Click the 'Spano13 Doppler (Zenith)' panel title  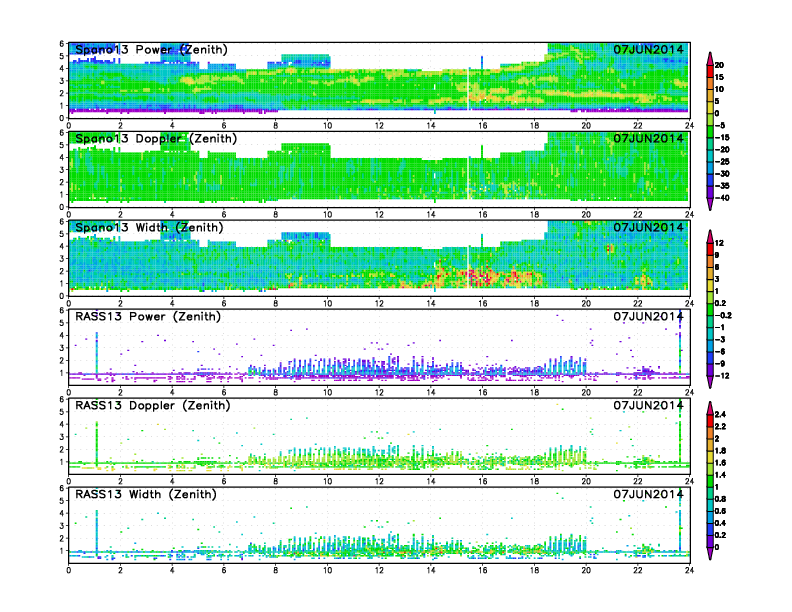click(156, 138)
